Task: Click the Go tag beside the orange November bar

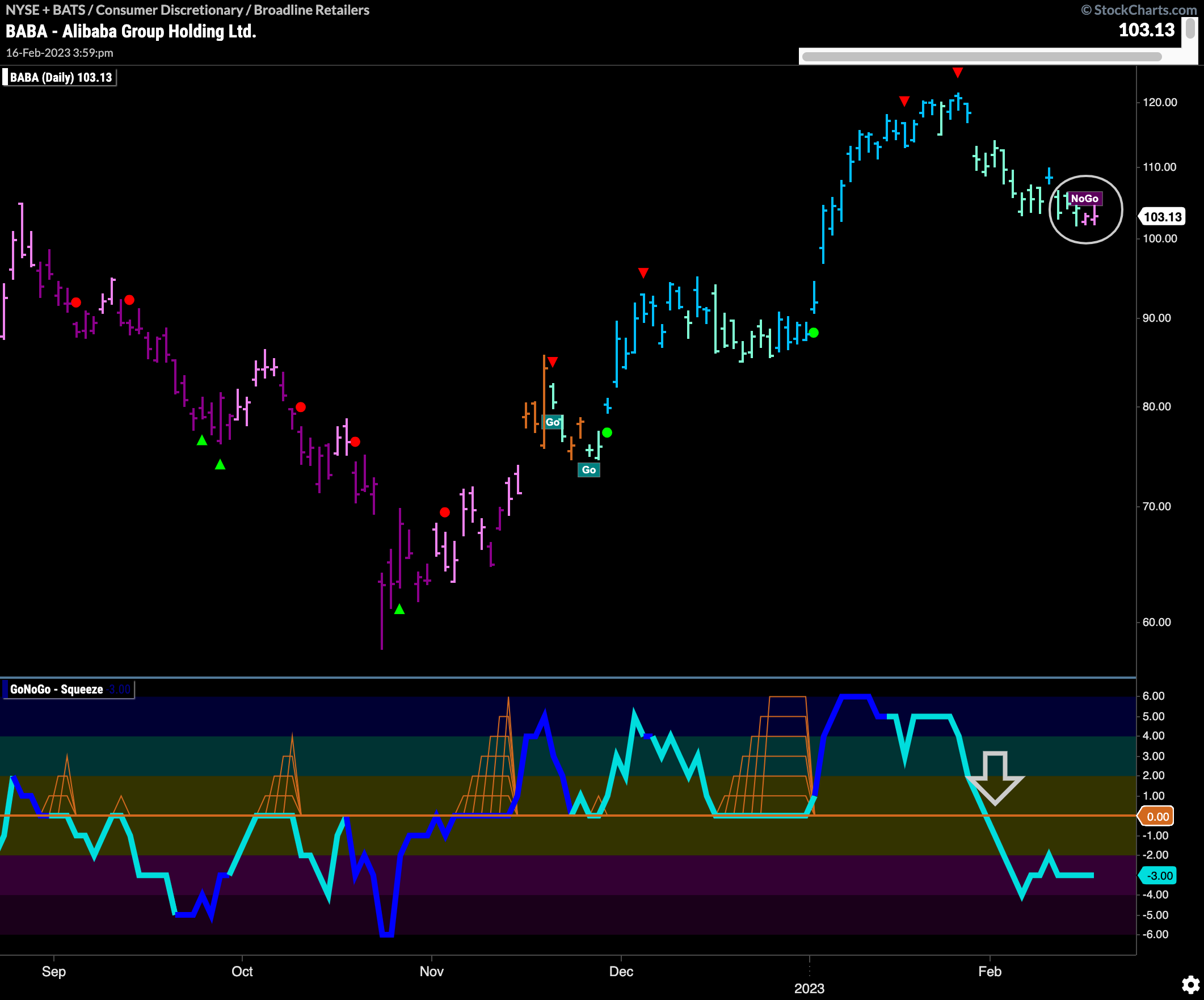Action: [x=553, y=422]
